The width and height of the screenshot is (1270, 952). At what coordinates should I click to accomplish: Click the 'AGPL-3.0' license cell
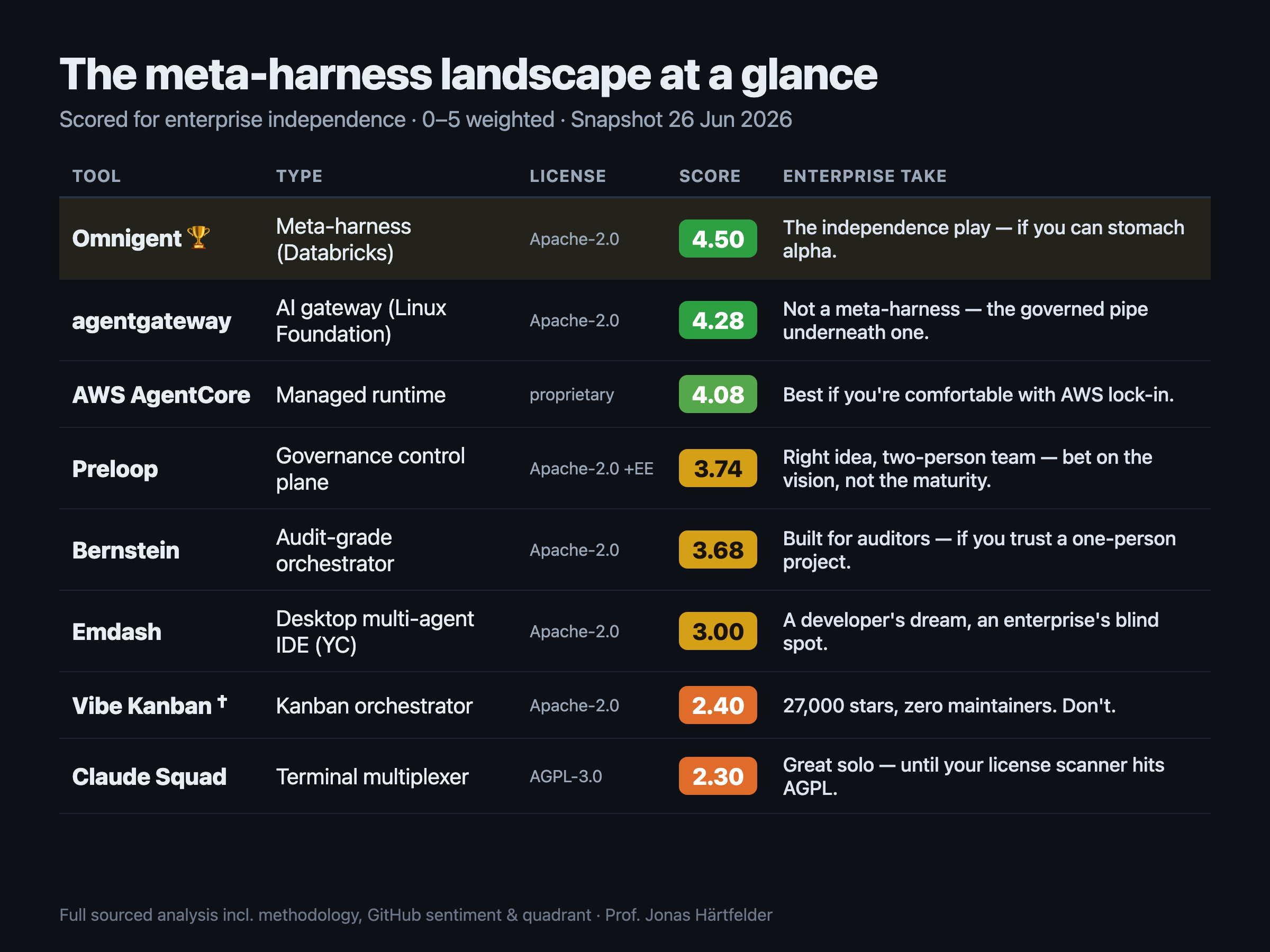[566, 777]
